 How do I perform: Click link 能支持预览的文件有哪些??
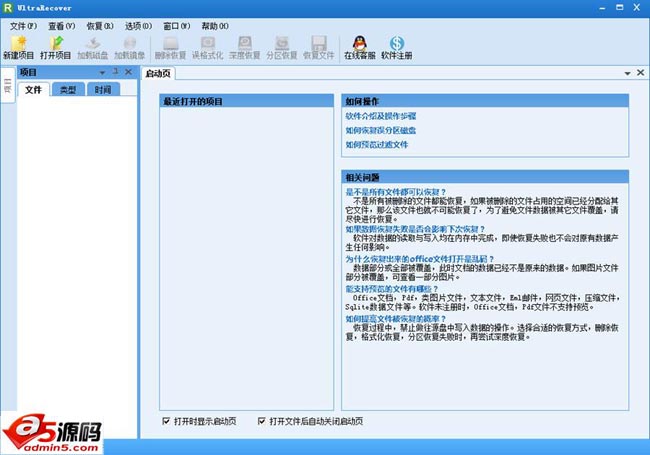tap(392, 289)
